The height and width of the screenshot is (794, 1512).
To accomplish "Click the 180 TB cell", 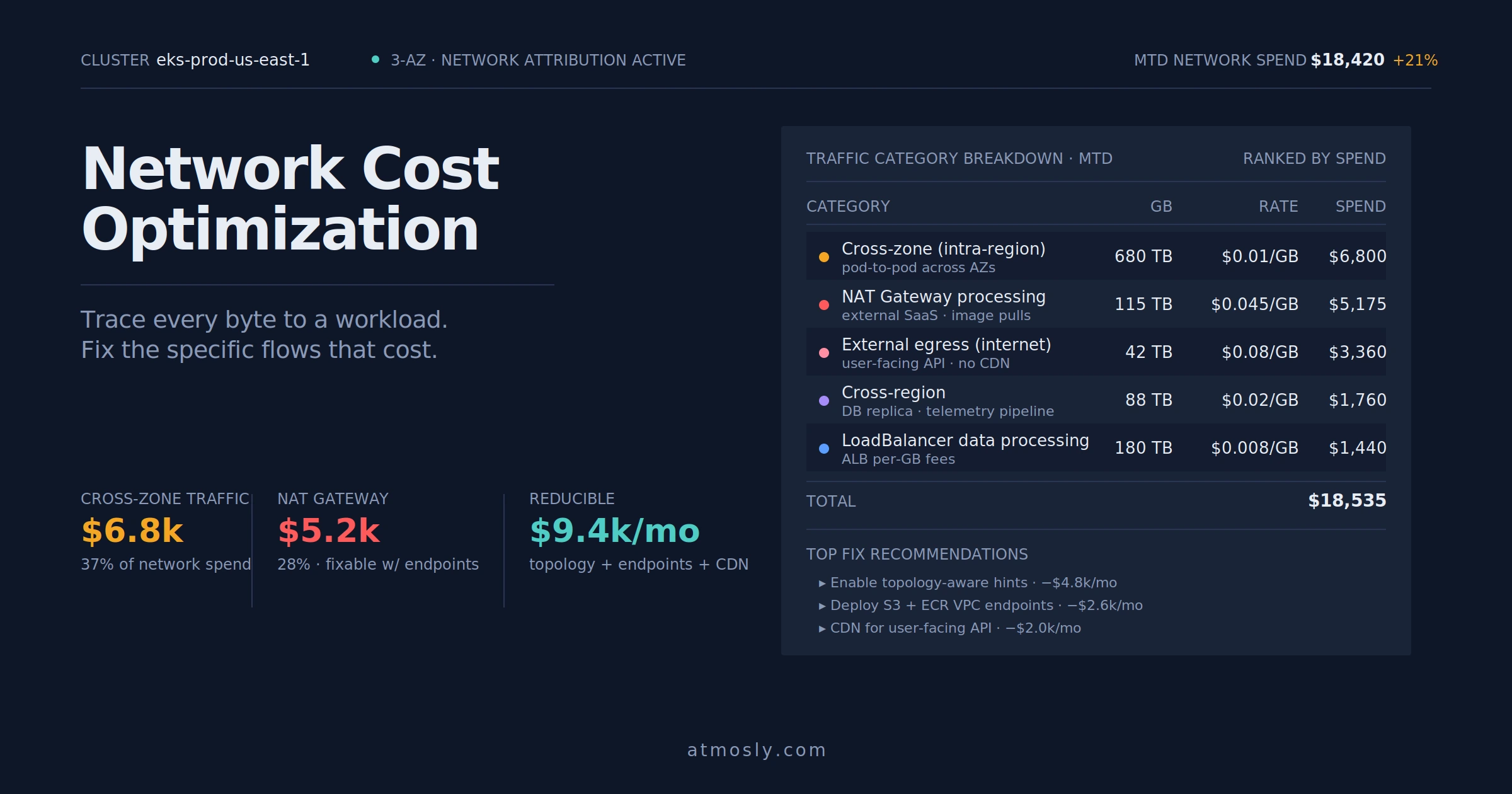I will (x=1143, y=448).
